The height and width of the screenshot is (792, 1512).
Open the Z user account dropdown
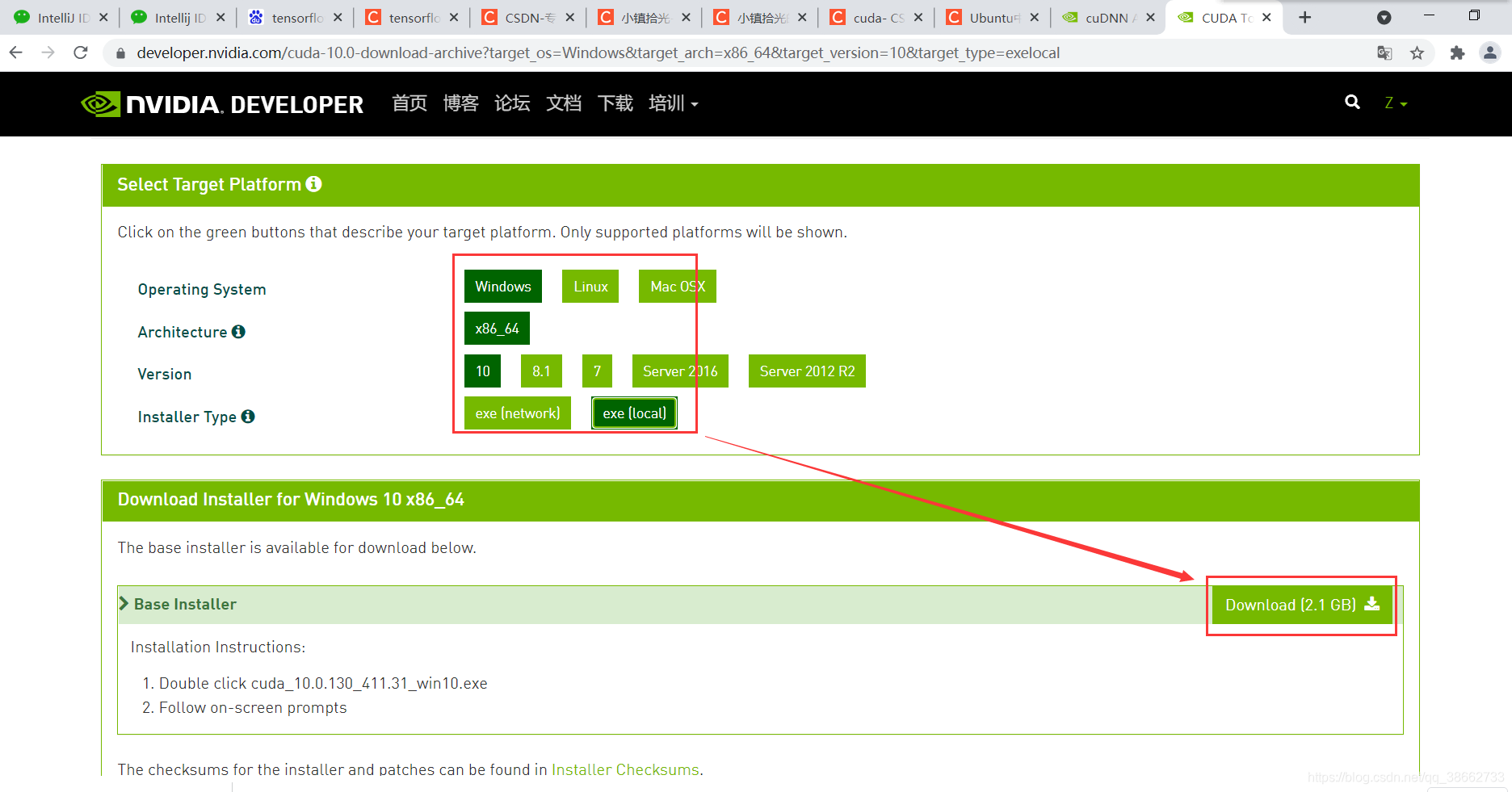click(1396, 103)
